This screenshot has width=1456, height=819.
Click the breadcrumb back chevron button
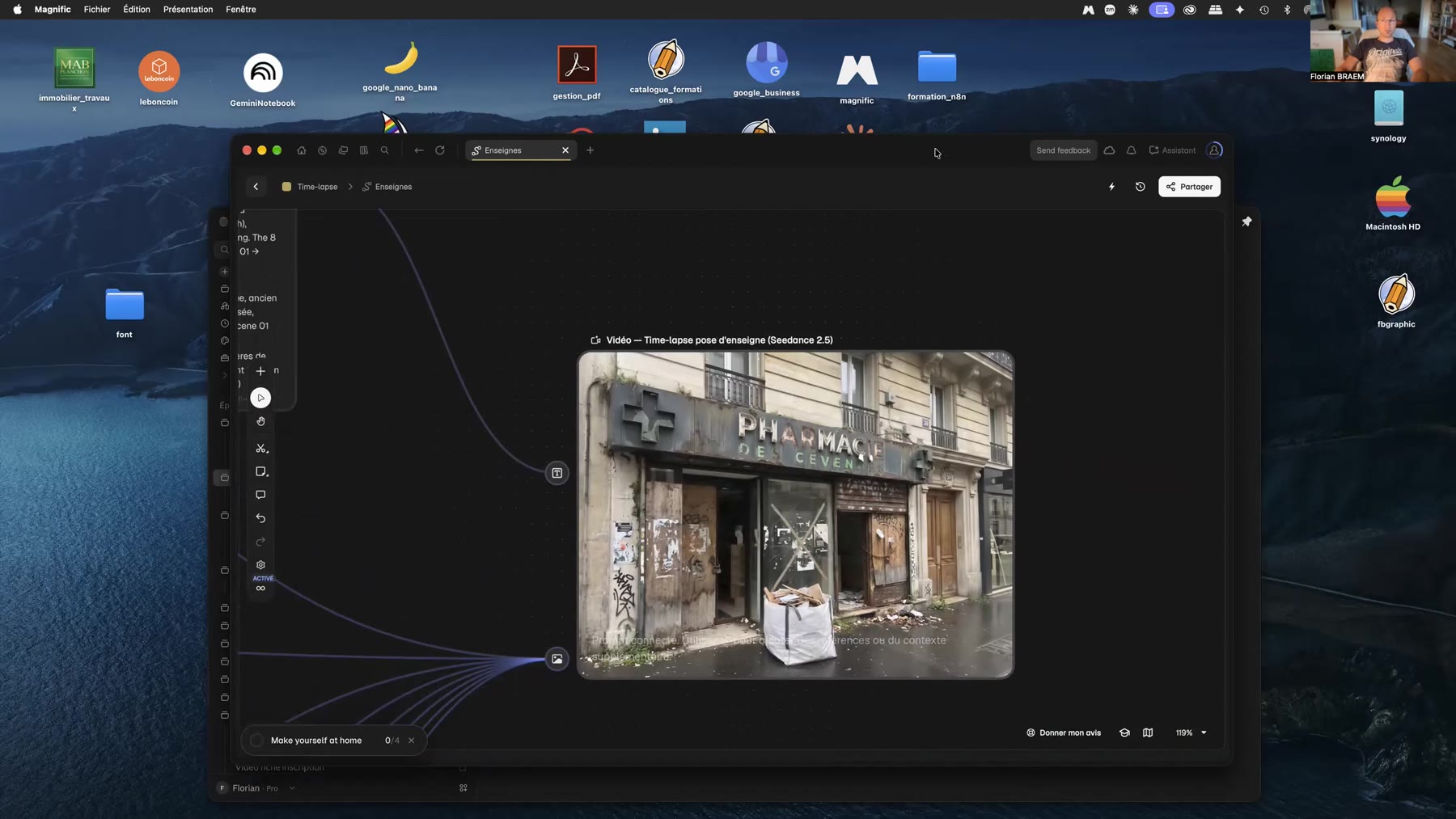pos(256,187)
